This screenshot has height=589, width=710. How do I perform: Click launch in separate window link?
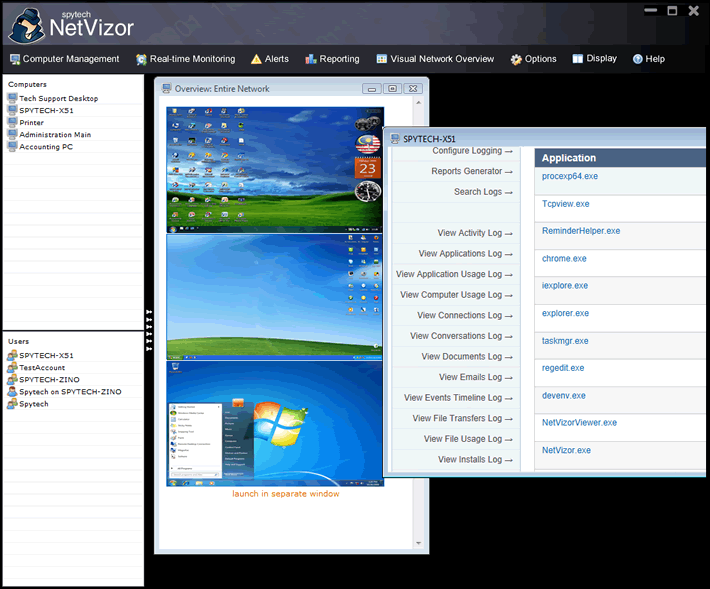286,494
